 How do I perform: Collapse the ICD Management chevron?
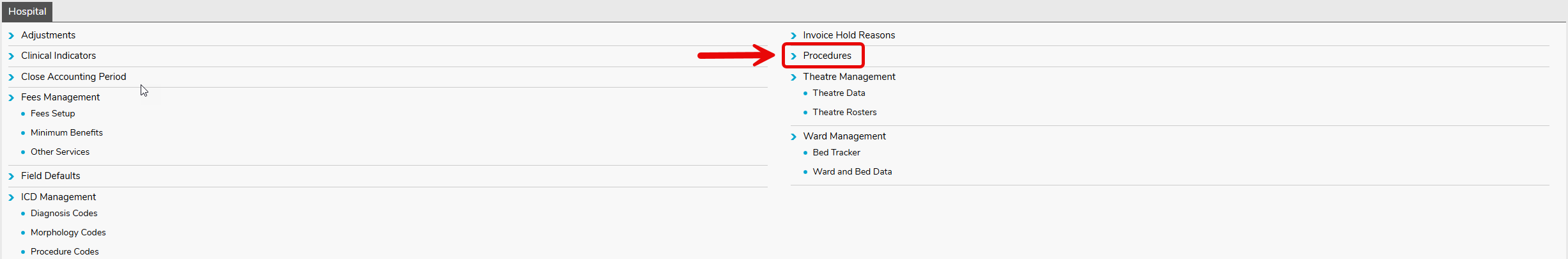(x=11, y=198)
